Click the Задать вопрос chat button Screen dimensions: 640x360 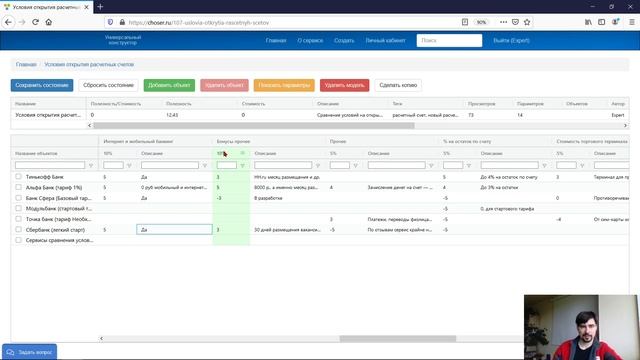coord(29,352)
